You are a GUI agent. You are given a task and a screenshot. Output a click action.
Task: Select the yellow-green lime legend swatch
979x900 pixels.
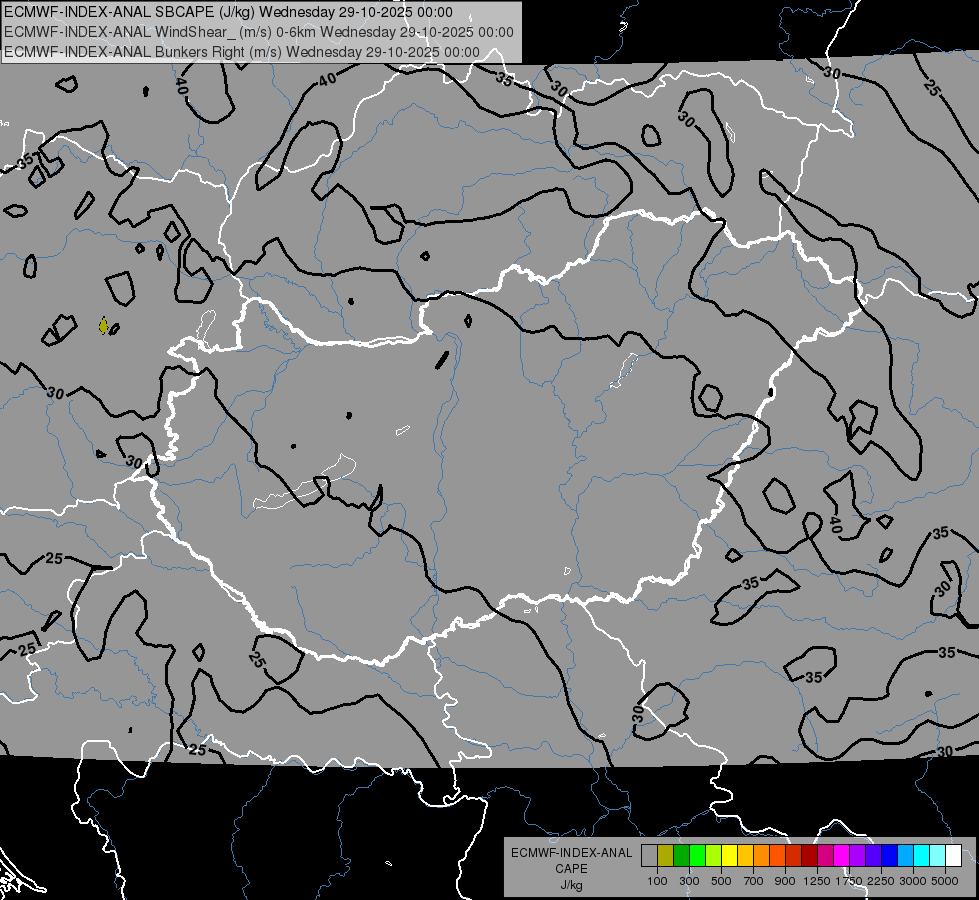coord(714,856)
